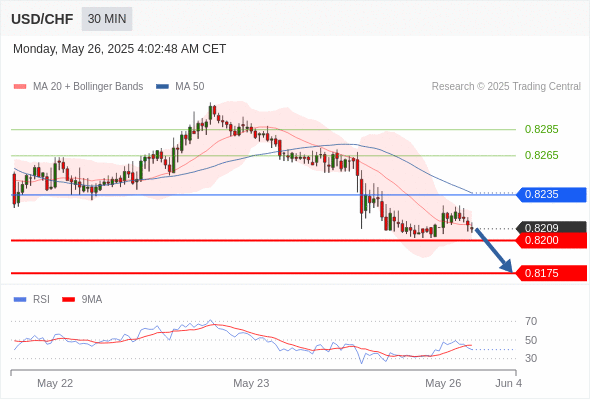
Task: Toggle the MA 20 + Bollinger Bands legend label
Action: click(88, 87)
